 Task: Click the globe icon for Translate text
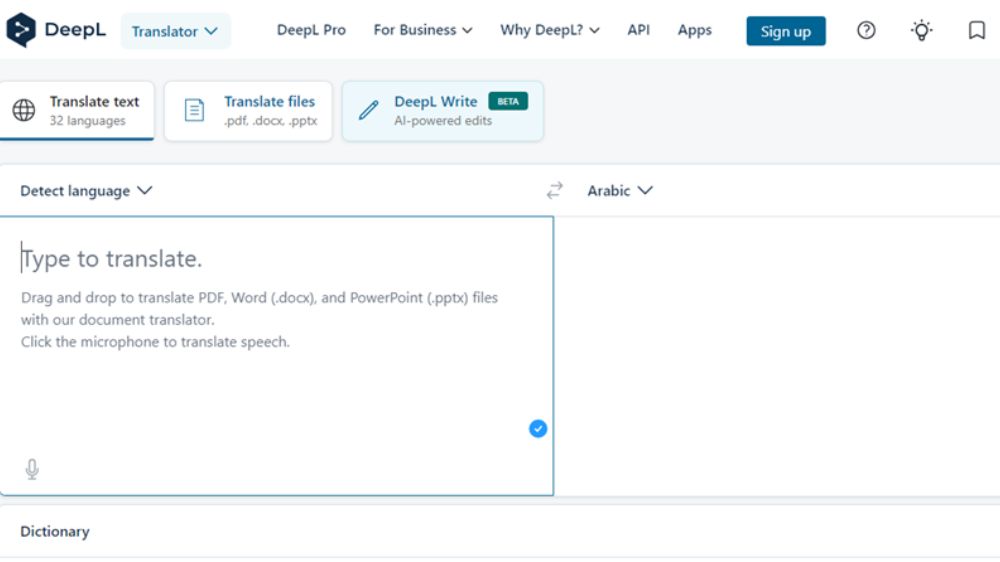click(x=24, y=110)
